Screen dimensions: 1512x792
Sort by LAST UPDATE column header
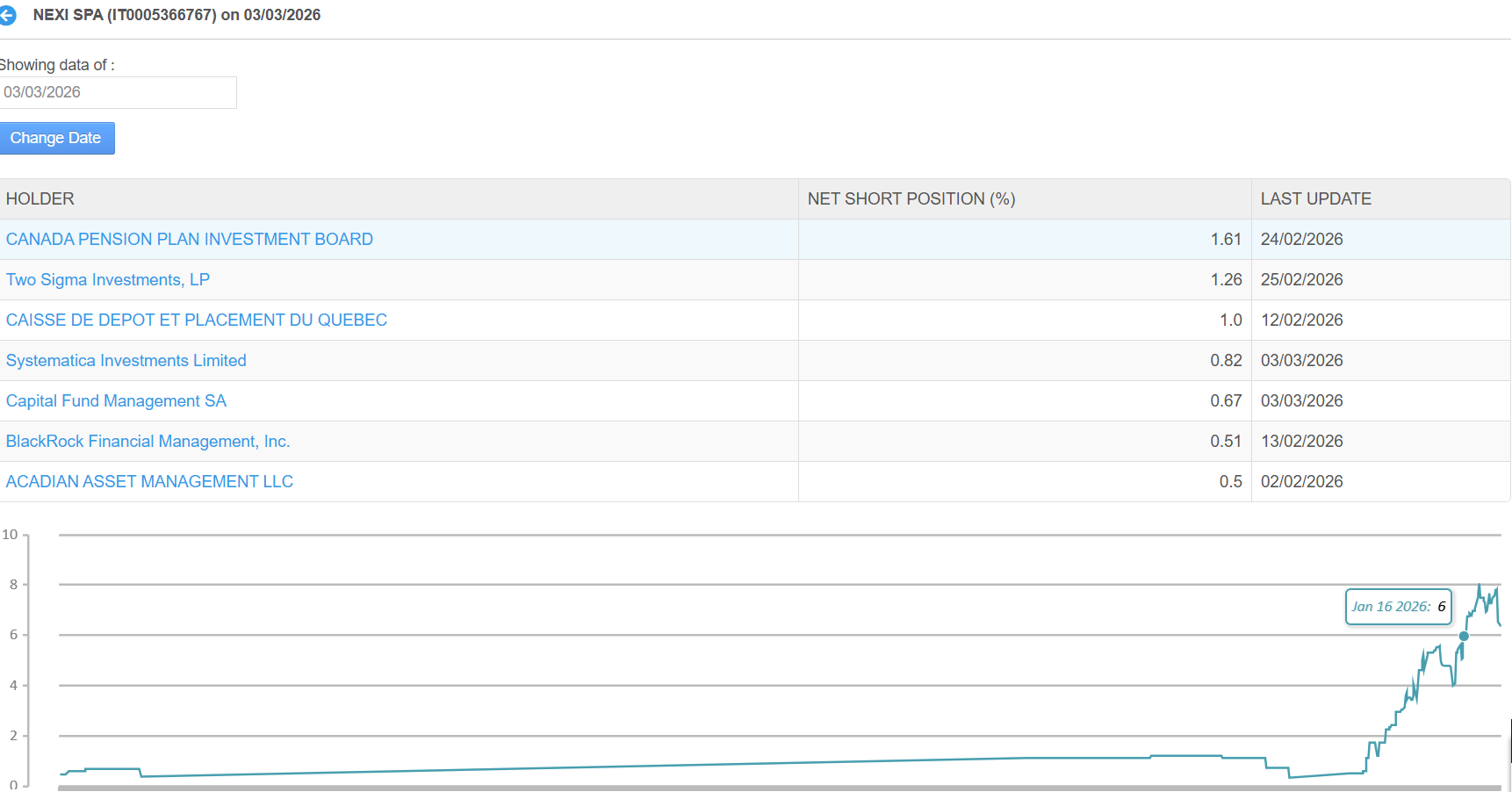click(1315, 199)
